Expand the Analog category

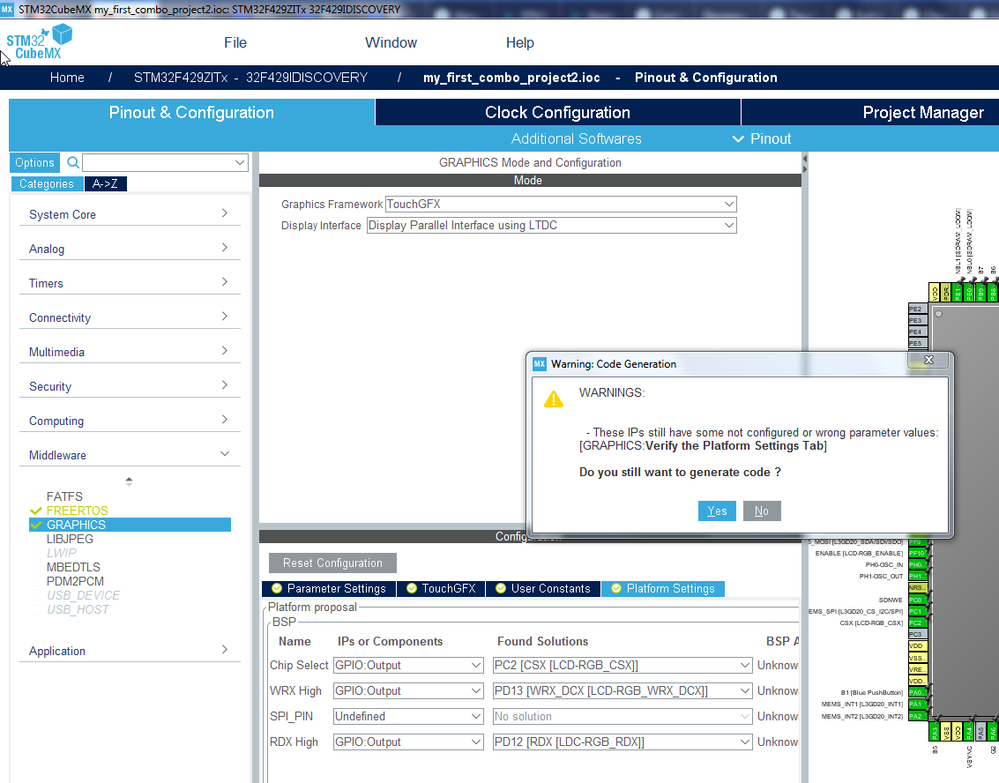click(x=129, y=249)
